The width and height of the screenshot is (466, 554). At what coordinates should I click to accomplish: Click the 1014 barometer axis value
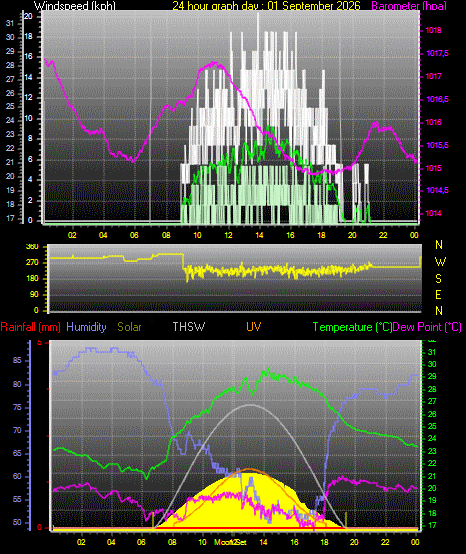433,213
